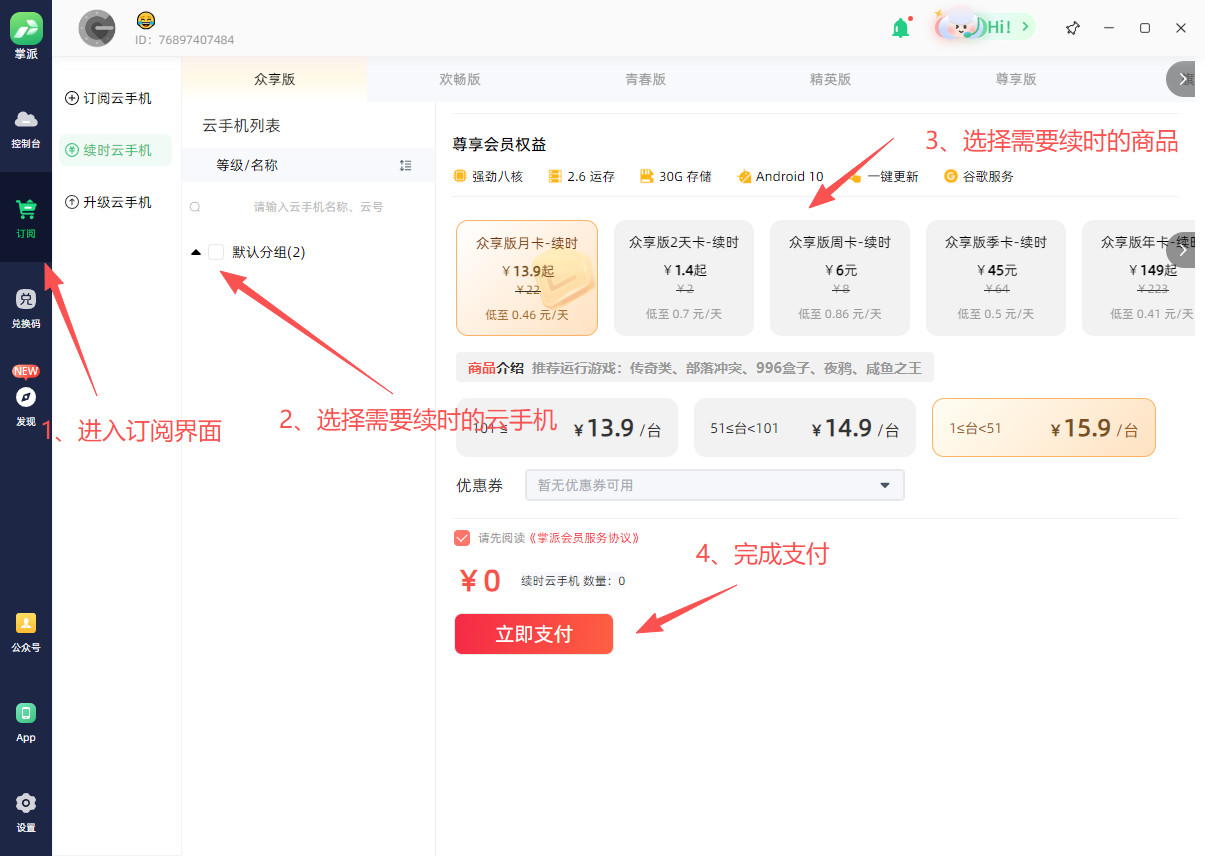Open the 订阅 shopping cart section
Viewport: 1205px width, 856px height.
tap(26, 218)
